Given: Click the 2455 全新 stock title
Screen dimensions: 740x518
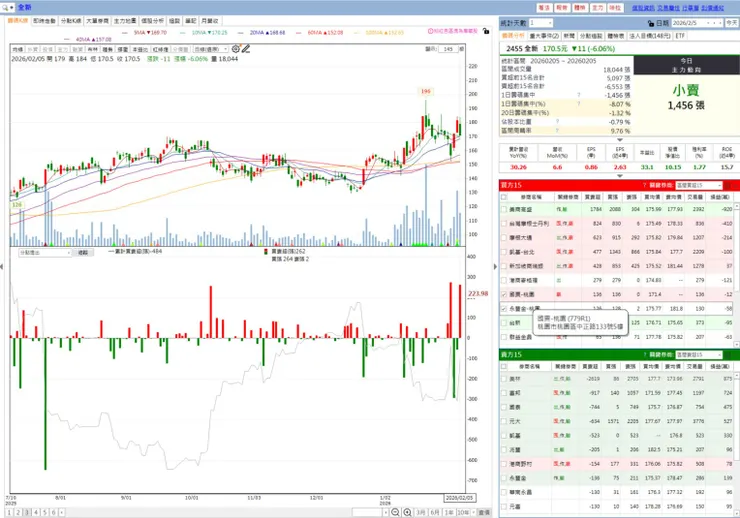Looking at the screenshot, I should coord(522,49).
